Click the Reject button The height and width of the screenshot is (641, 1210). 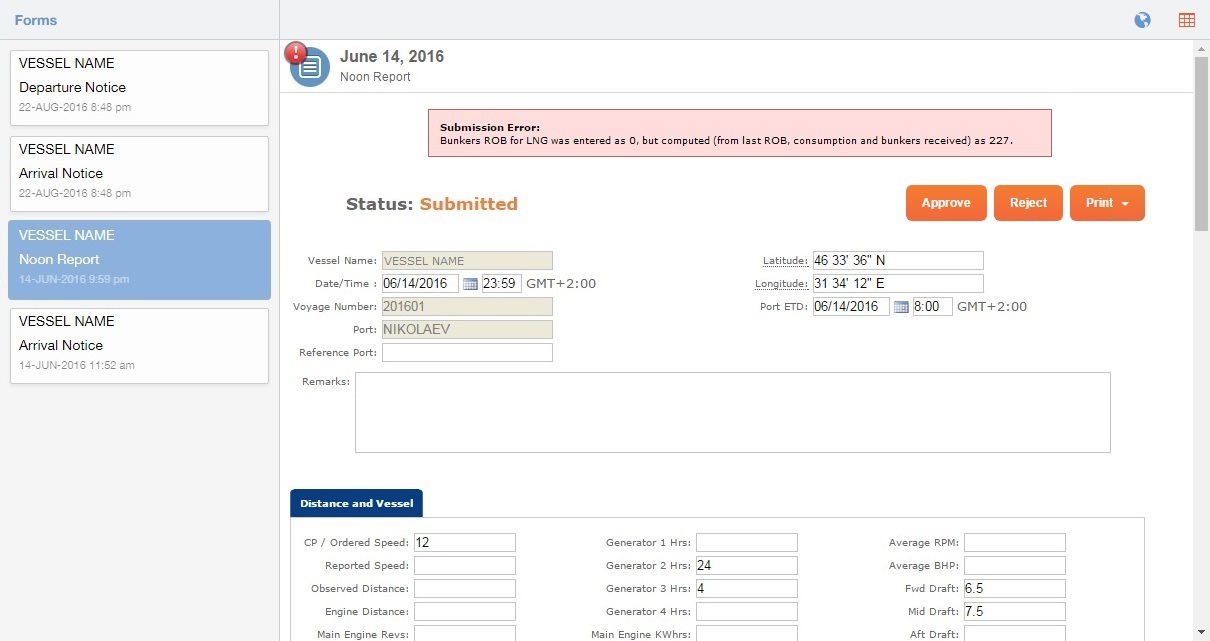point(1028,202)
